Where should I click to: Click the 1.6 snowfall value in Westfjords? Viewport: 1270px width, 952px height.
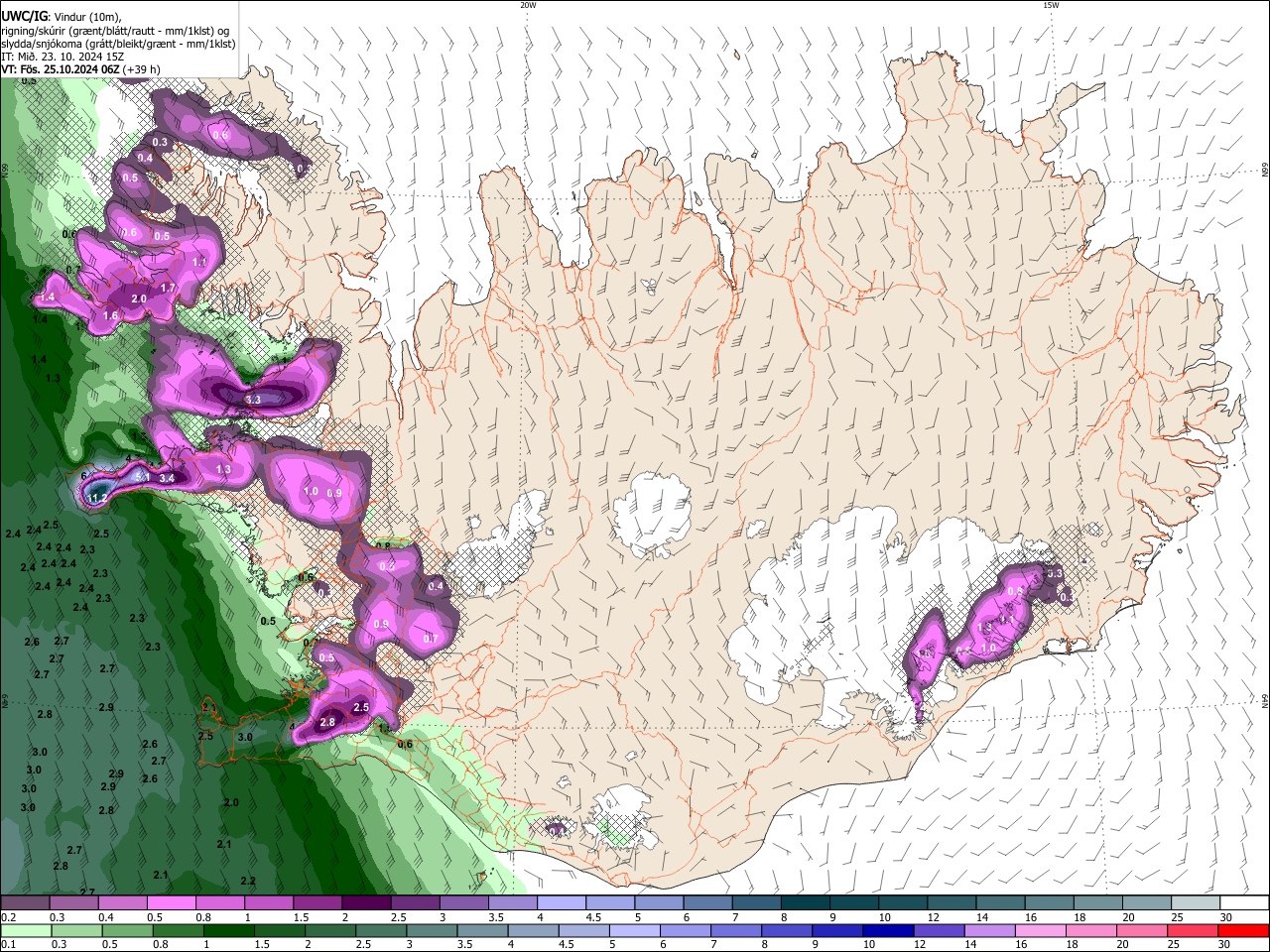(110, 315)
